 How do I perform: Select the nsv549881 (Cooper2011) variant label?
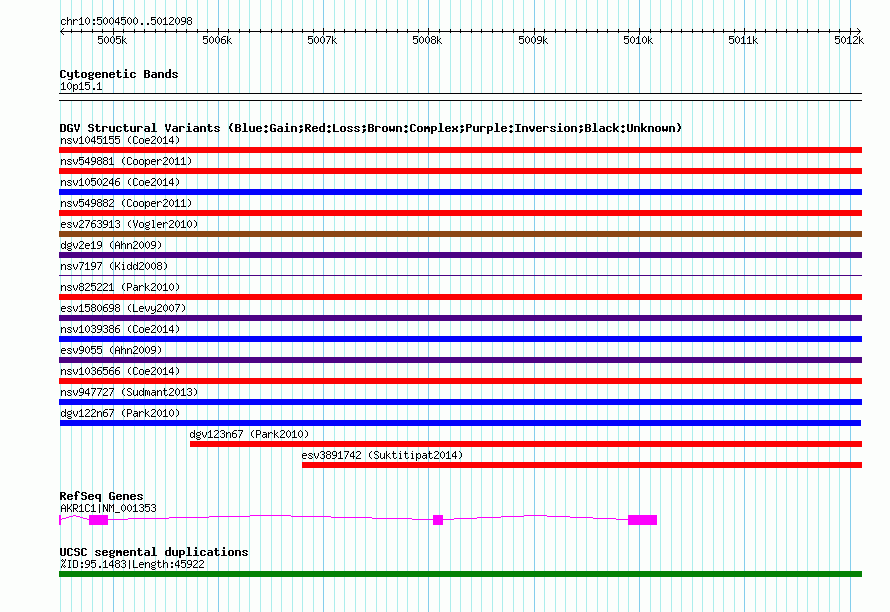[x=126, y=161]
